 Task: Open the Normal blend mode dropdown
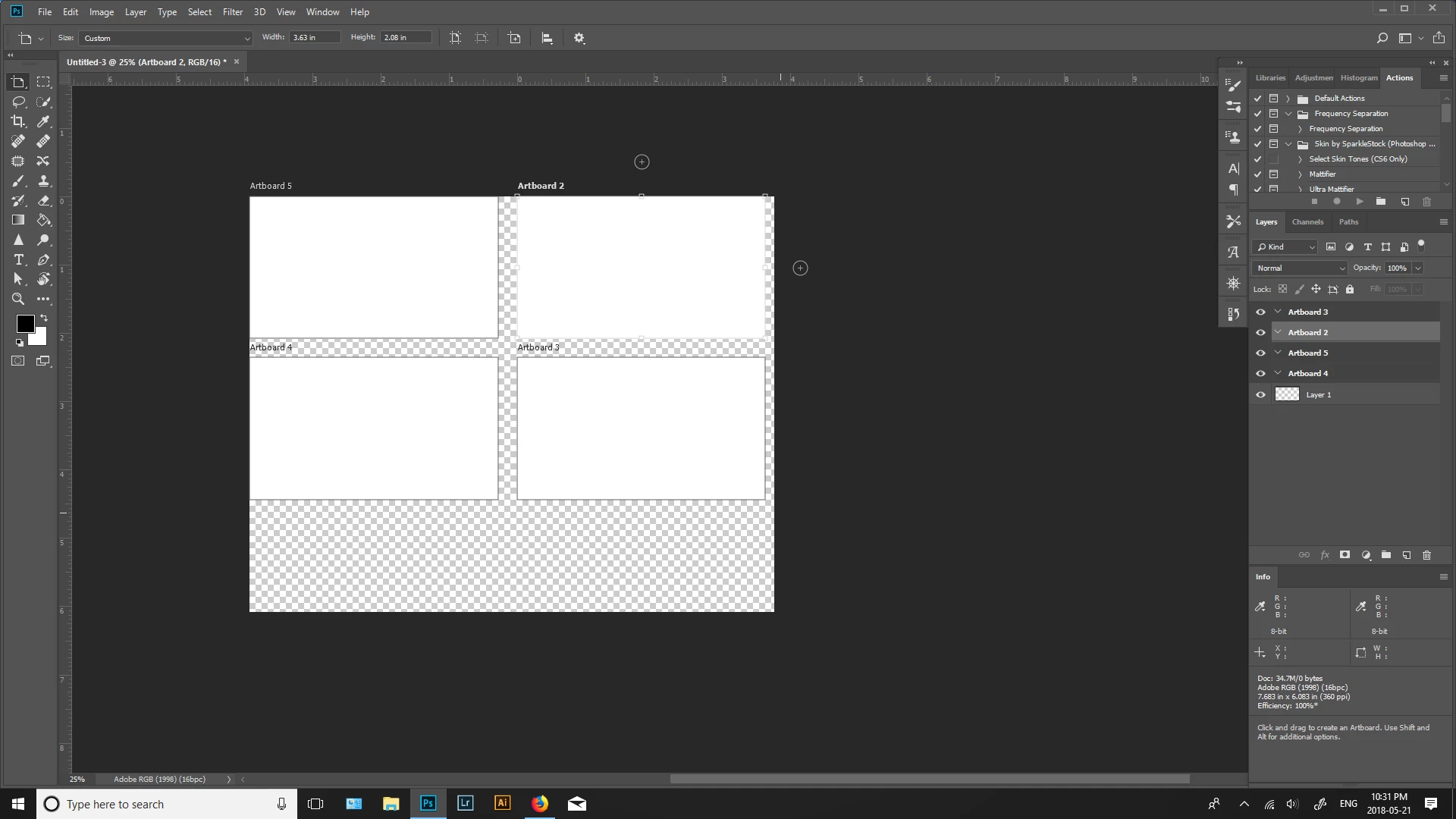(1300, 268)
